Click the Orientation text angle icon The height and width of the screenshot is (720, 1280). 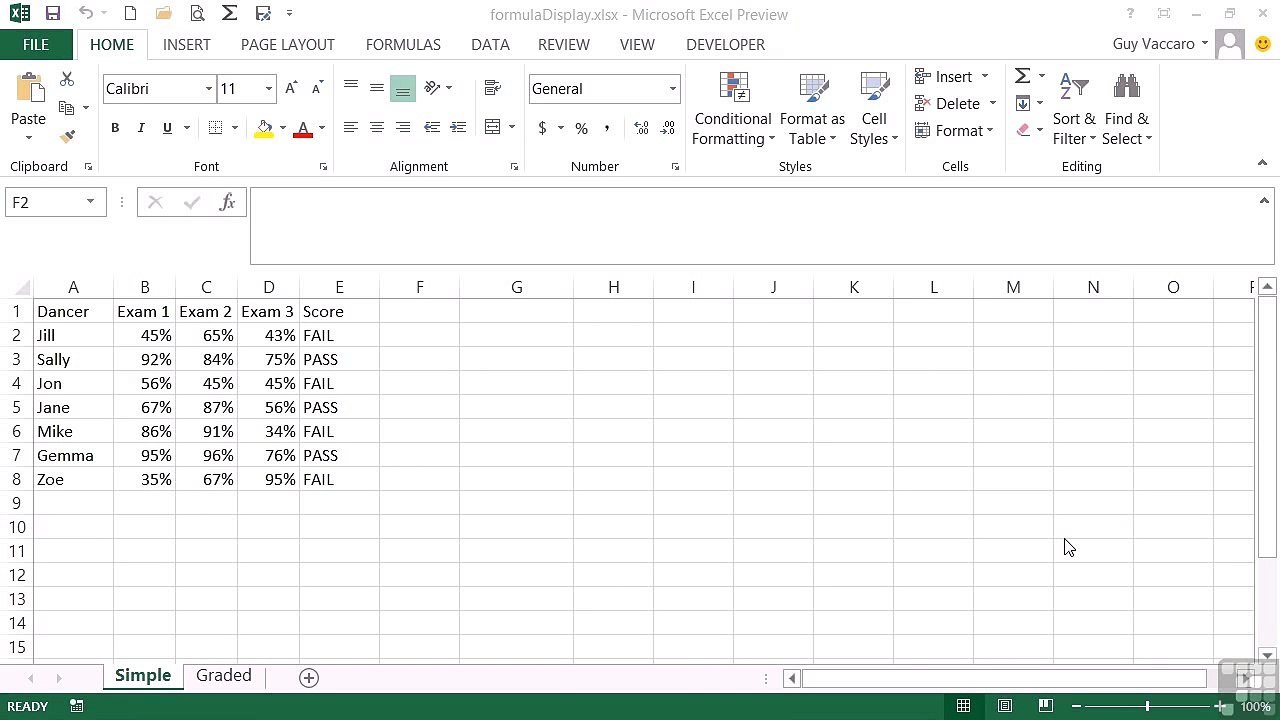[432, 88]
